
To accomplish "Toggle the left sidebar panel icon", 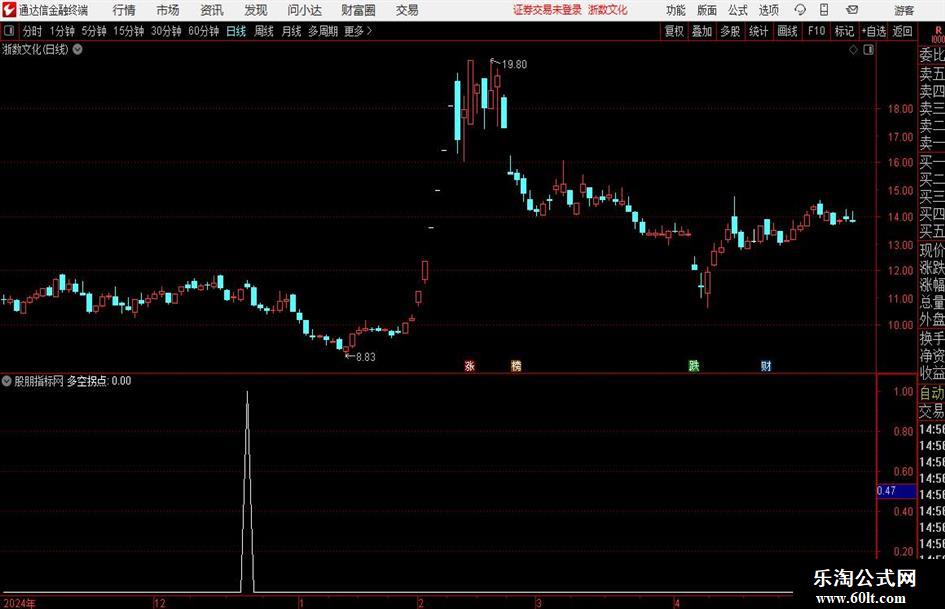I will 9,31.
